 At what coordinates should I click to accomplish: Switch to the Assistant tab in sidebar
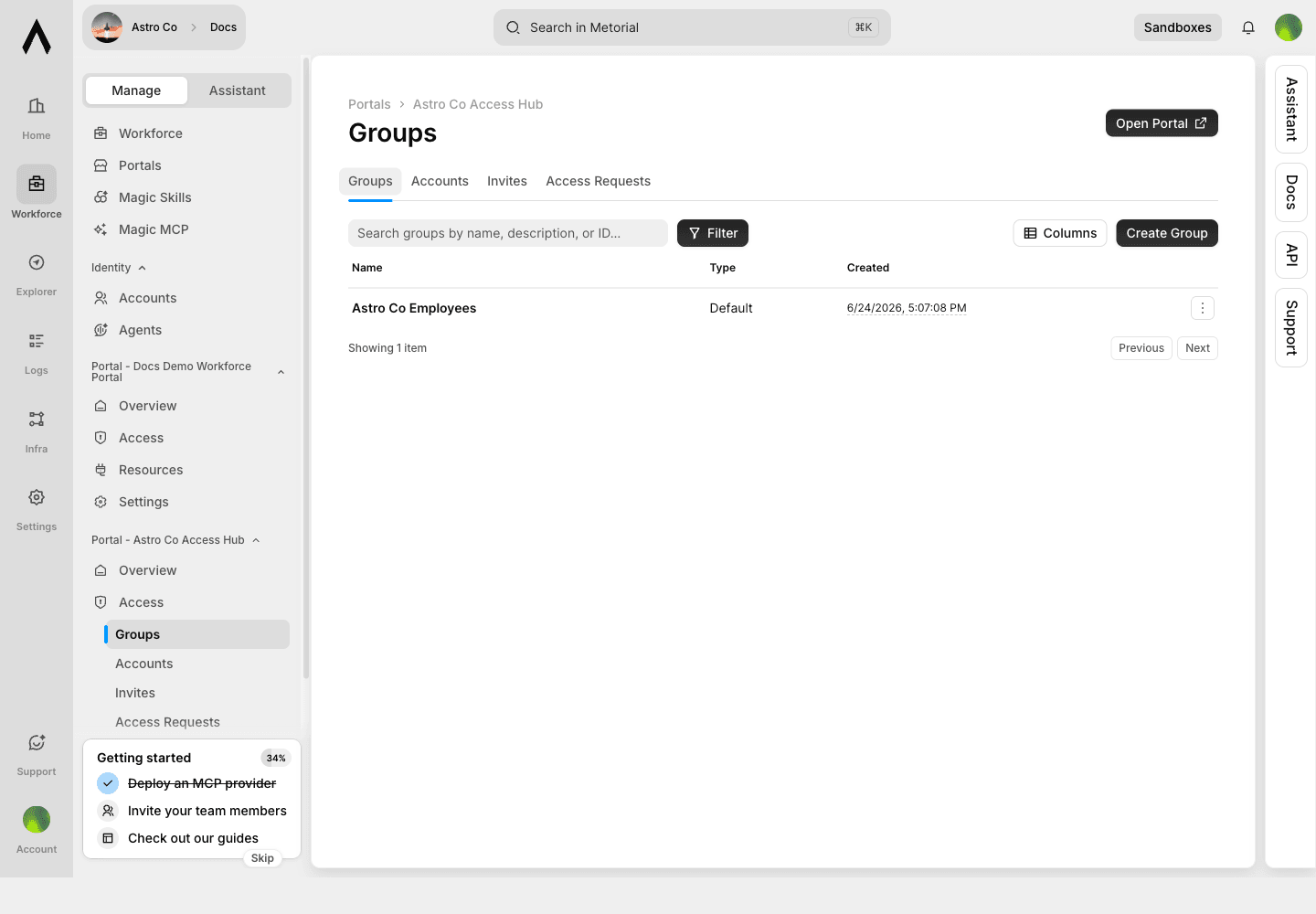[238, 90]
